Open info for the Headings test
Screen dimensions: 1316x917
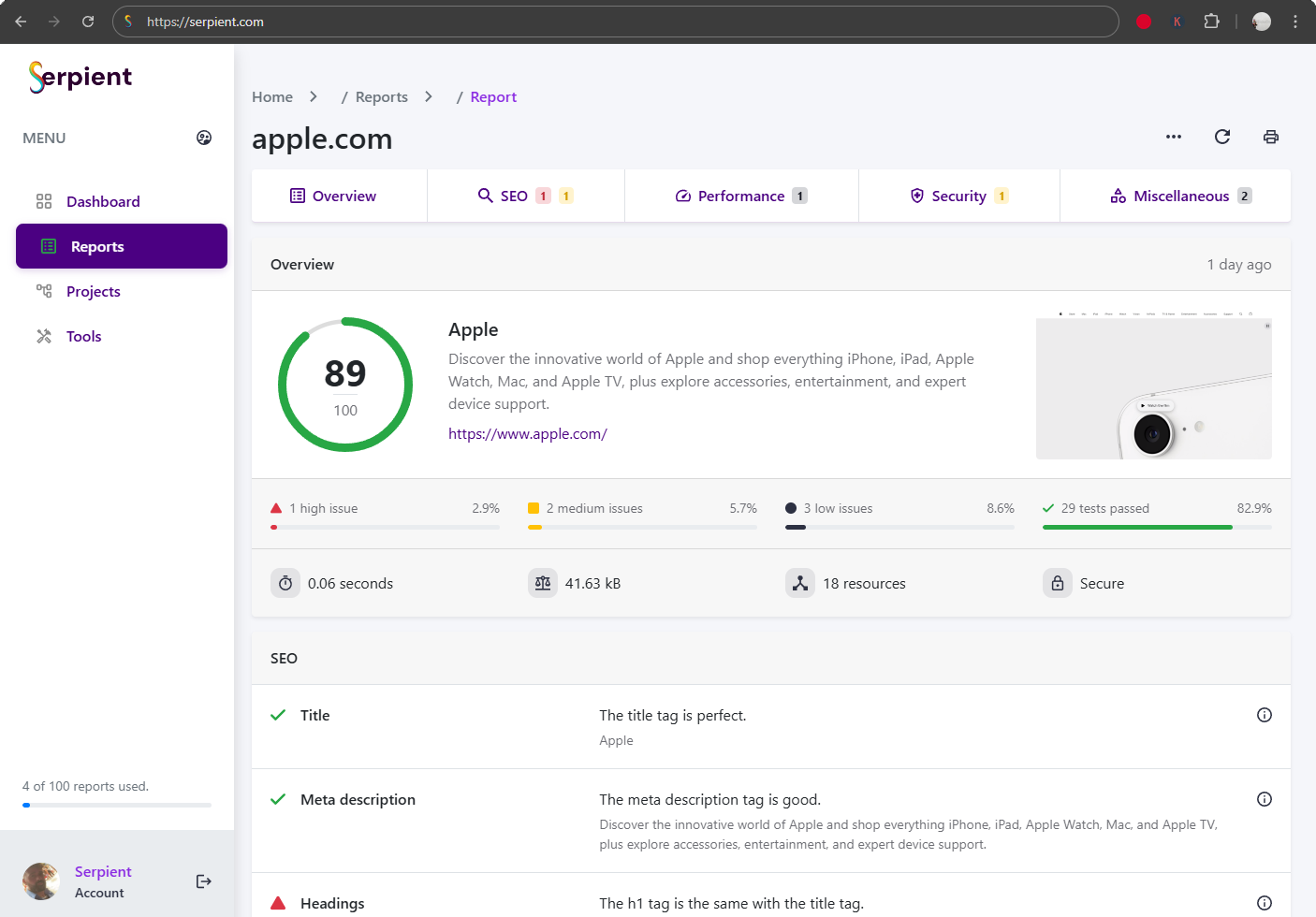pyautogui.click(x=1265, y=903)
